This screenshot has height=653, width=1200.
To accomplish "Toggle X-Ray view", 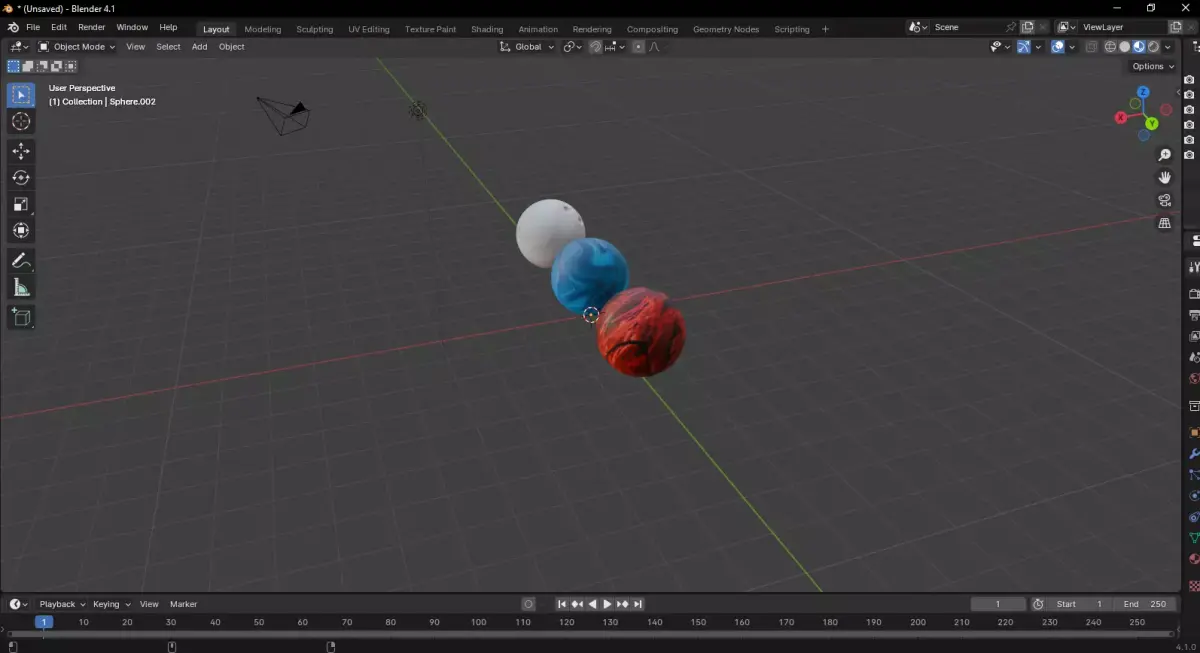I will [x=1091, y=47].
